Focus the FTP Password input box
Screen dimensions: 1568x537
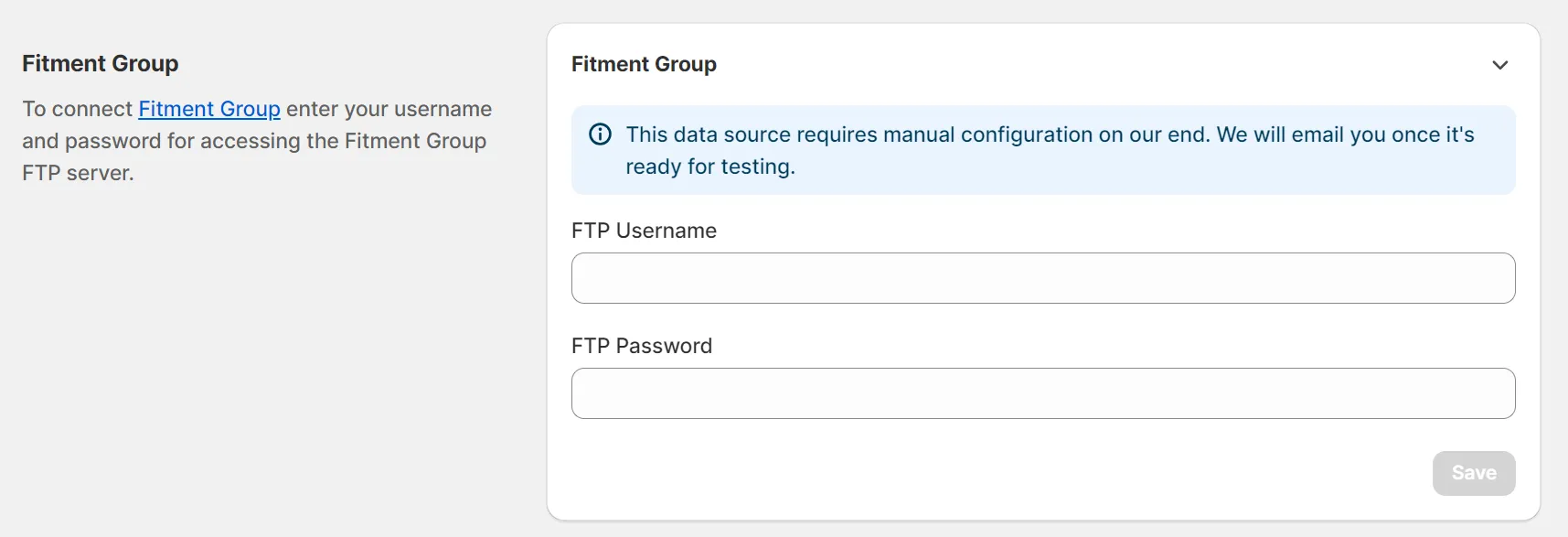pyautogui.click(x=1042, y=393)
